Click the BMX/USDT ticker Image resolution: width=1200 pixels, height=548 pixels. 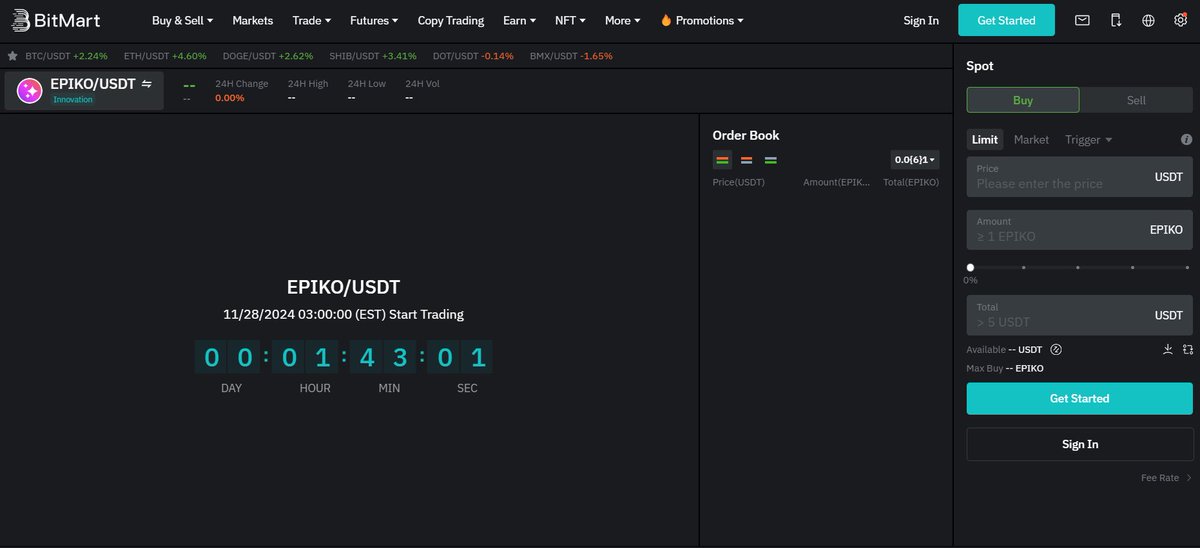(571, 56)
